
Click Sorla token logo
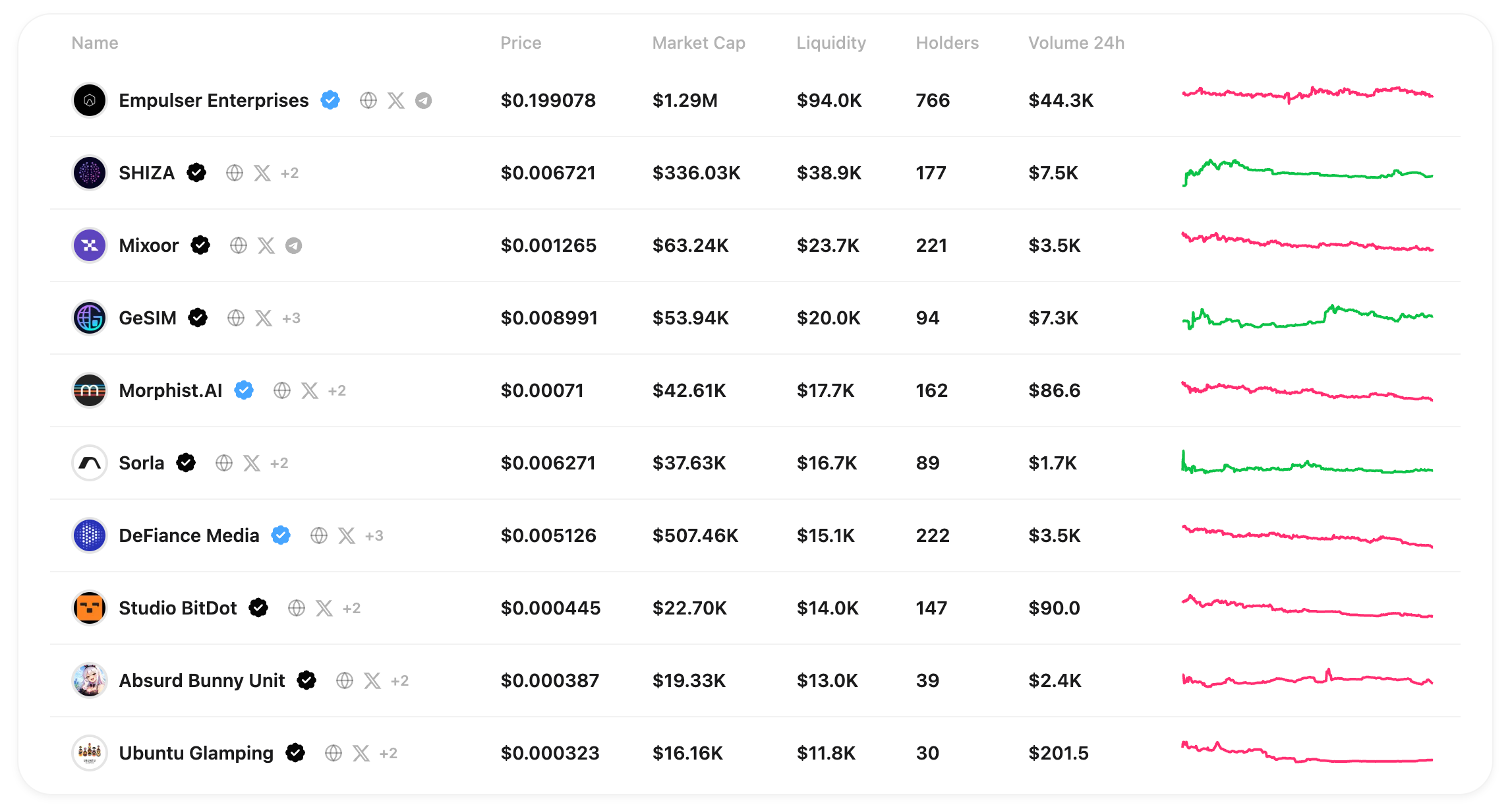click(90, 463)
